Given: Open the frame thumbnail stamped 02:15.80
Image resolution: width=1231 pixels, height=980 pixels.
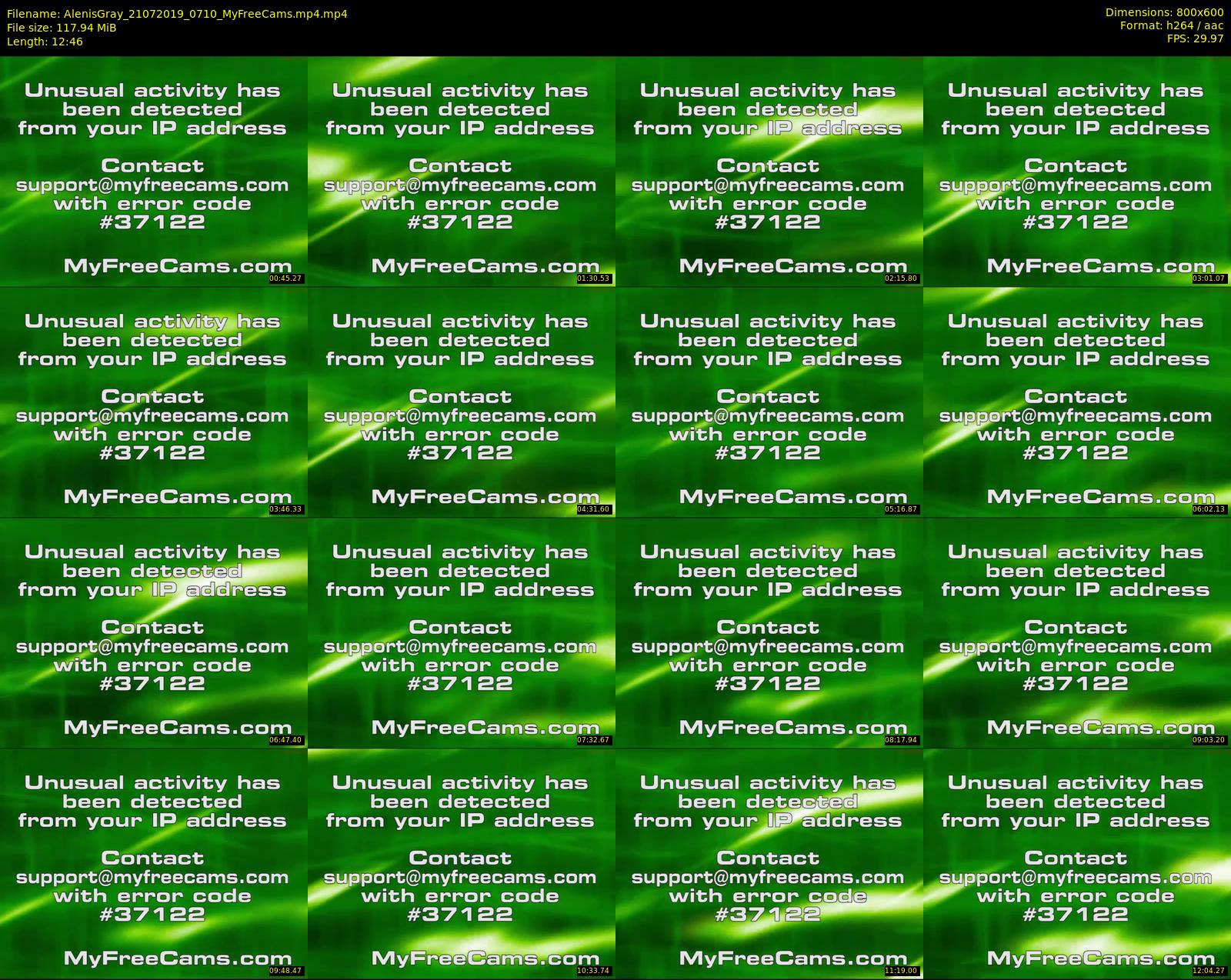Looking at the screenshot, I should [769, 171].
